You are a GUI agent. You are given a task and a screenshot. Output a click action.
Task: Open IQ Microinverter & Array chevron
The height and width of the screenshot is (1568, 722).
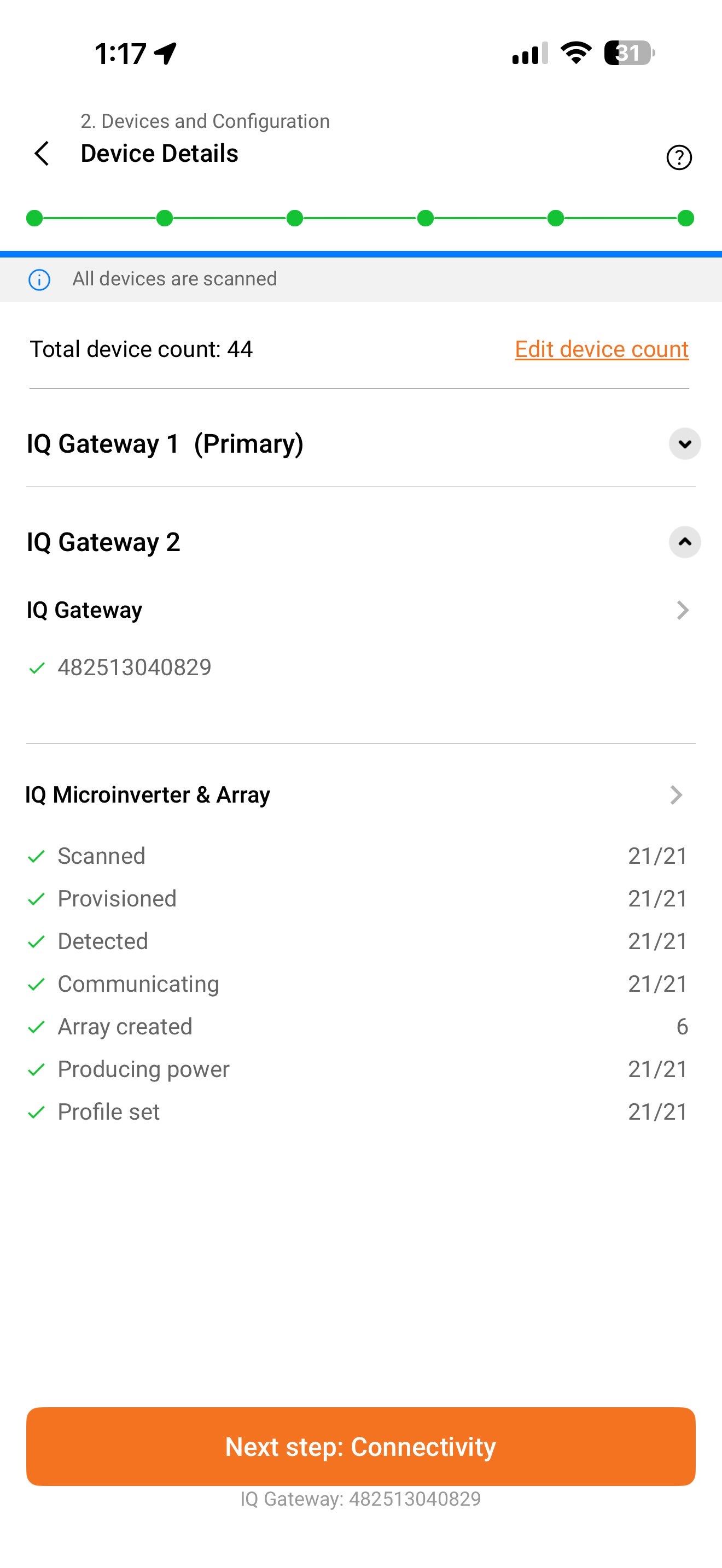tap(676, 795)
